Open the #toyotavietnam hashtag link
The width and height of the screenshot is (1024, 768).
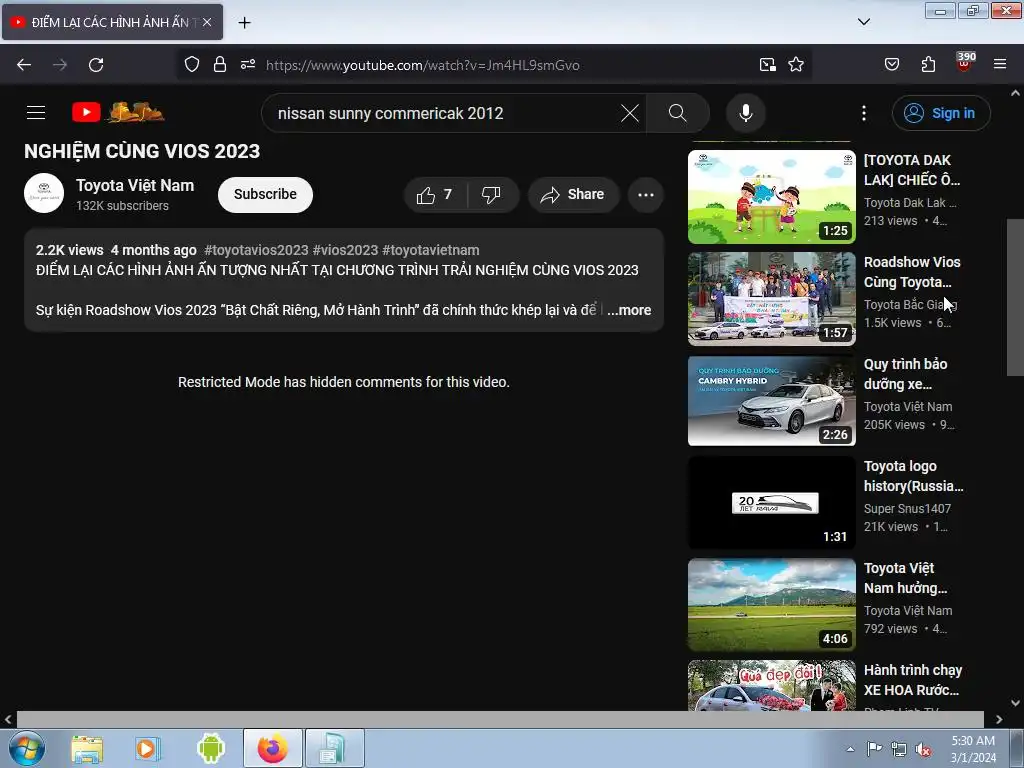coord(431,250)
